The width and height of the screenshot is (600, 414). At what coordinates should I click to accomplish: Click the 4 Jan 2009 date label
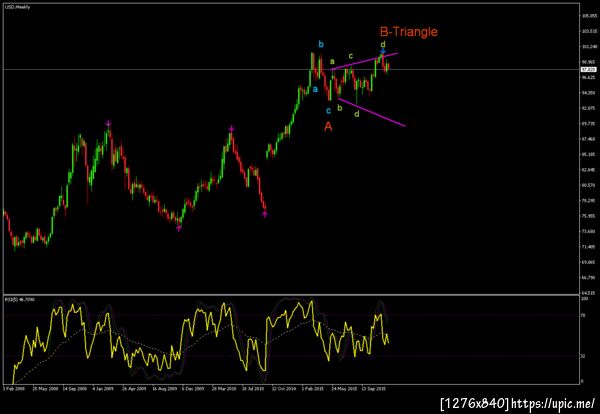coord(104,388)
